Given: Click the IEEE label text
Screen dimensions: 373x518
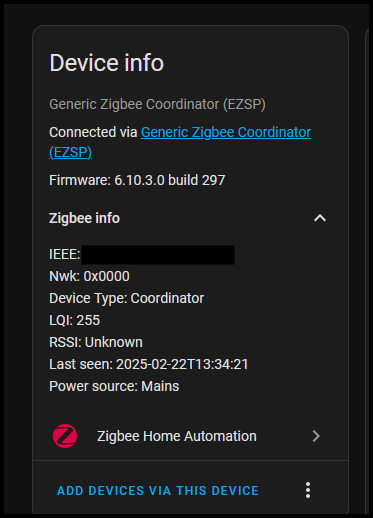Looking at the screenshot, I should (65, 255).
